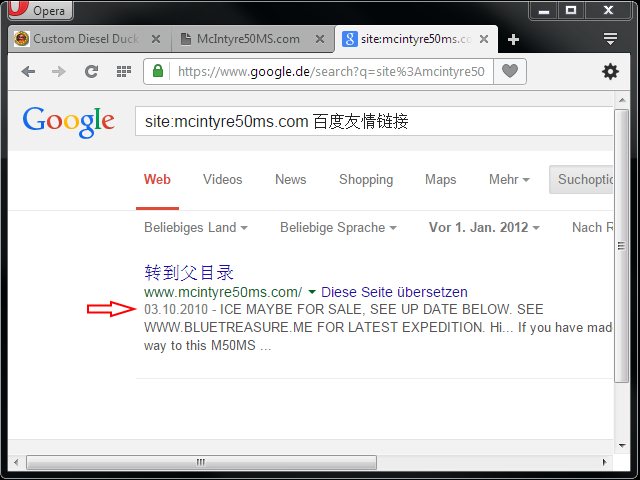
Task: Click the green padlock security badge
Action: point(158,71)
